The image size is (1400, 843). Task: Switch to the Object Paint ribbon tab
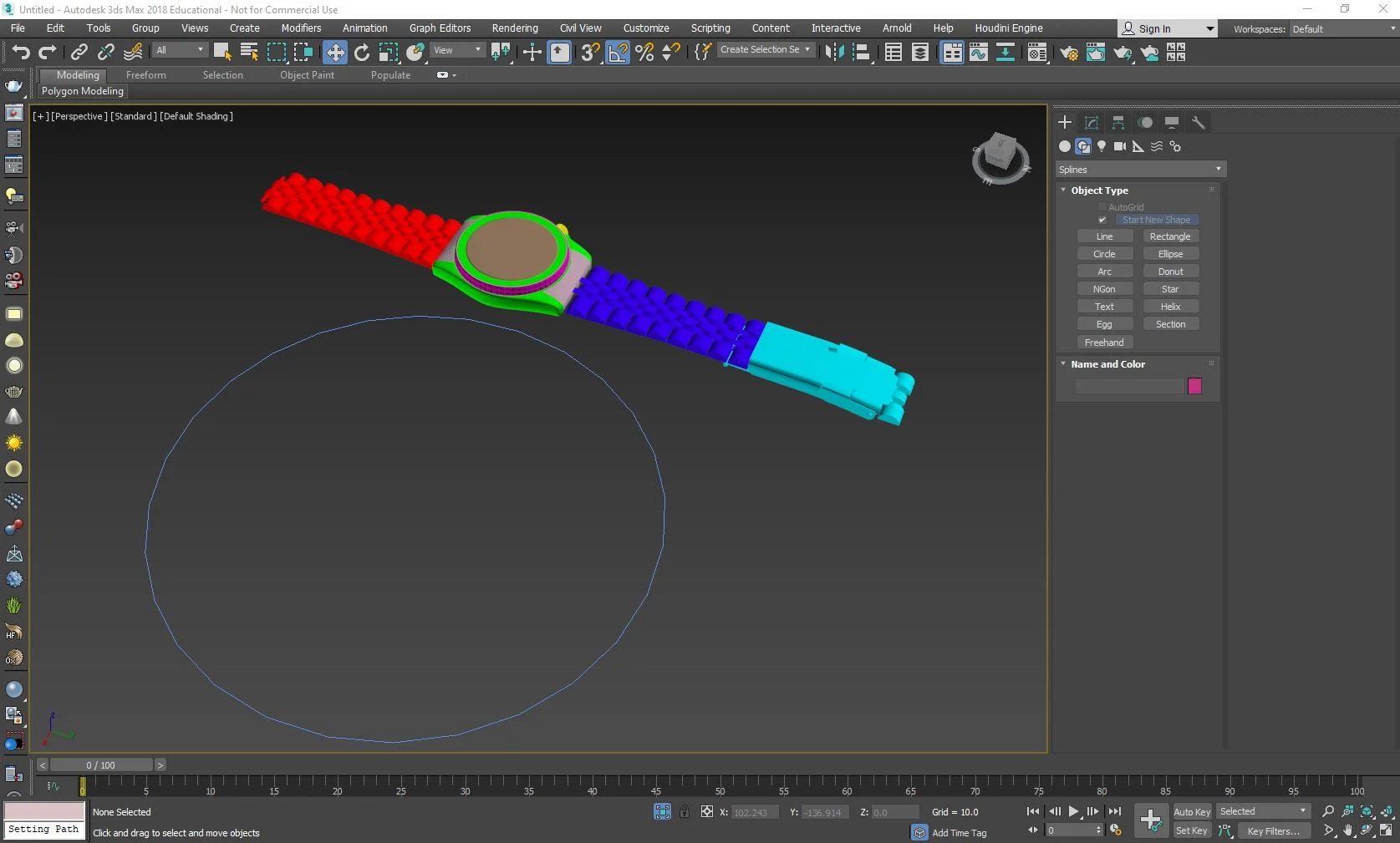pos(307,75)
